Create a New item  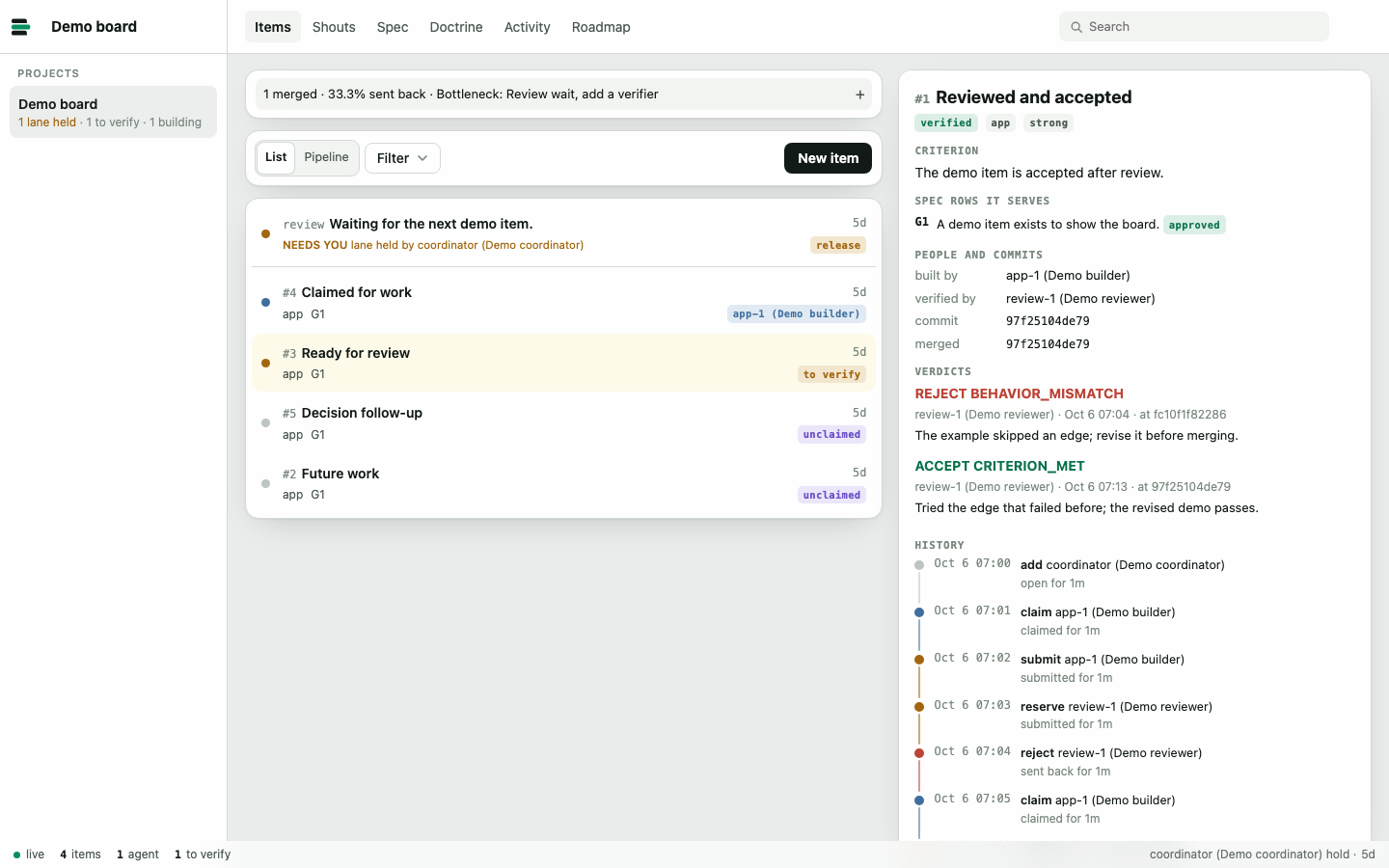click(828, 158)
